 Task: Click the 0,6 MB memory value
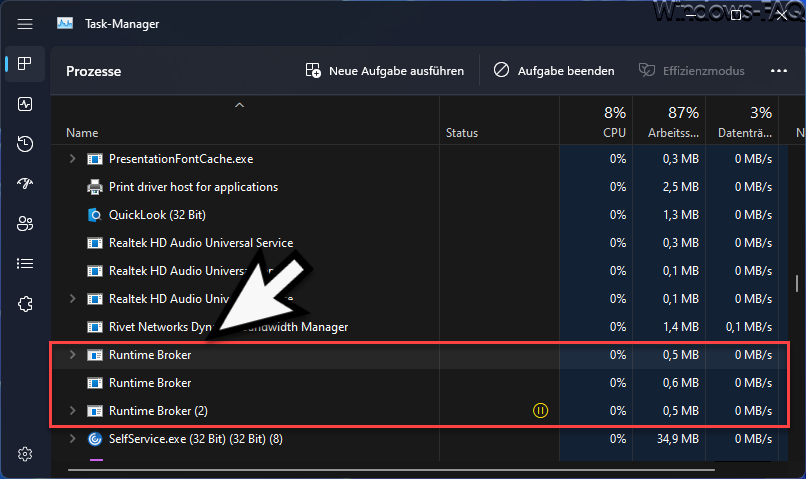681,383
